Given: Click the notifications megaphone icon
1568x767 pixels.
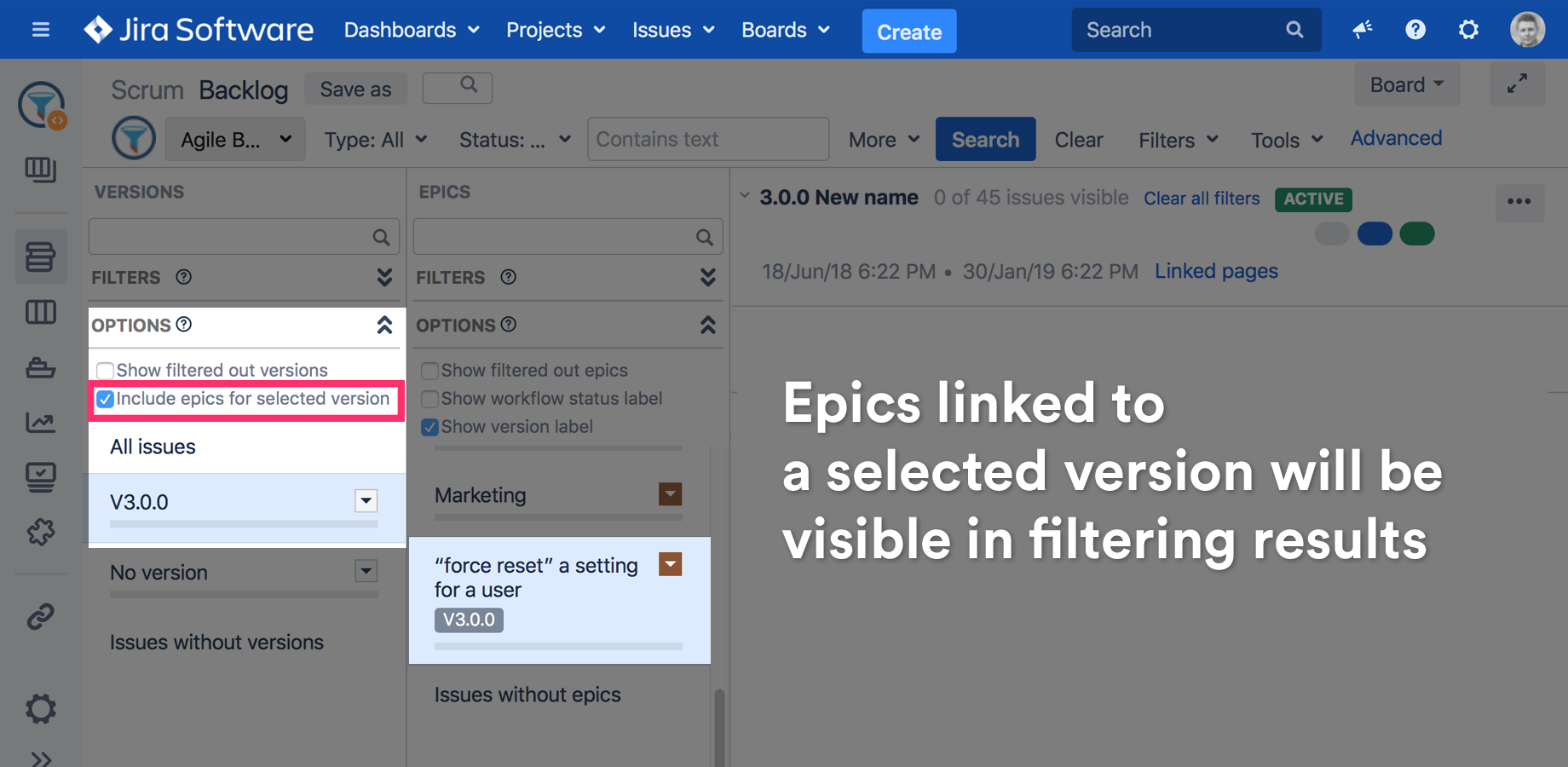Looking at the screenshot, I should [x=1362, y=30].
